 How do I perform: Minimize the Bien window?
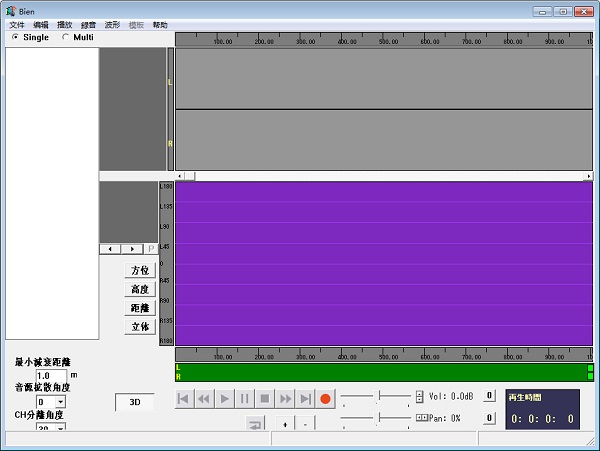tap(542, 11)
